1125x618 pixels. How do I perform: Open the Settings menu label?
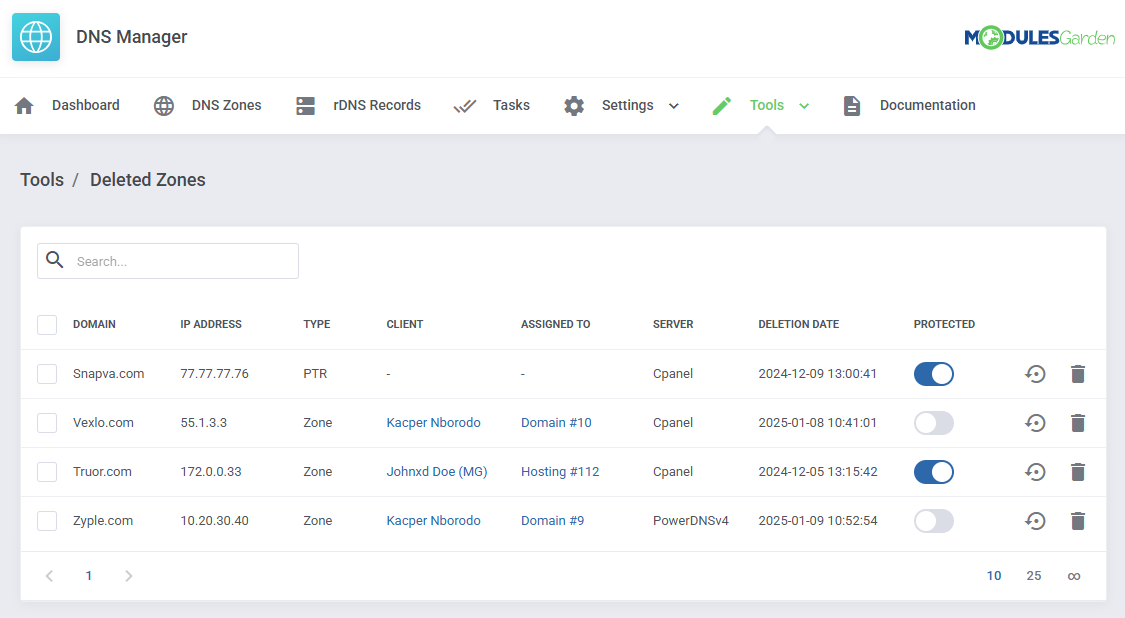pos(627,106)
